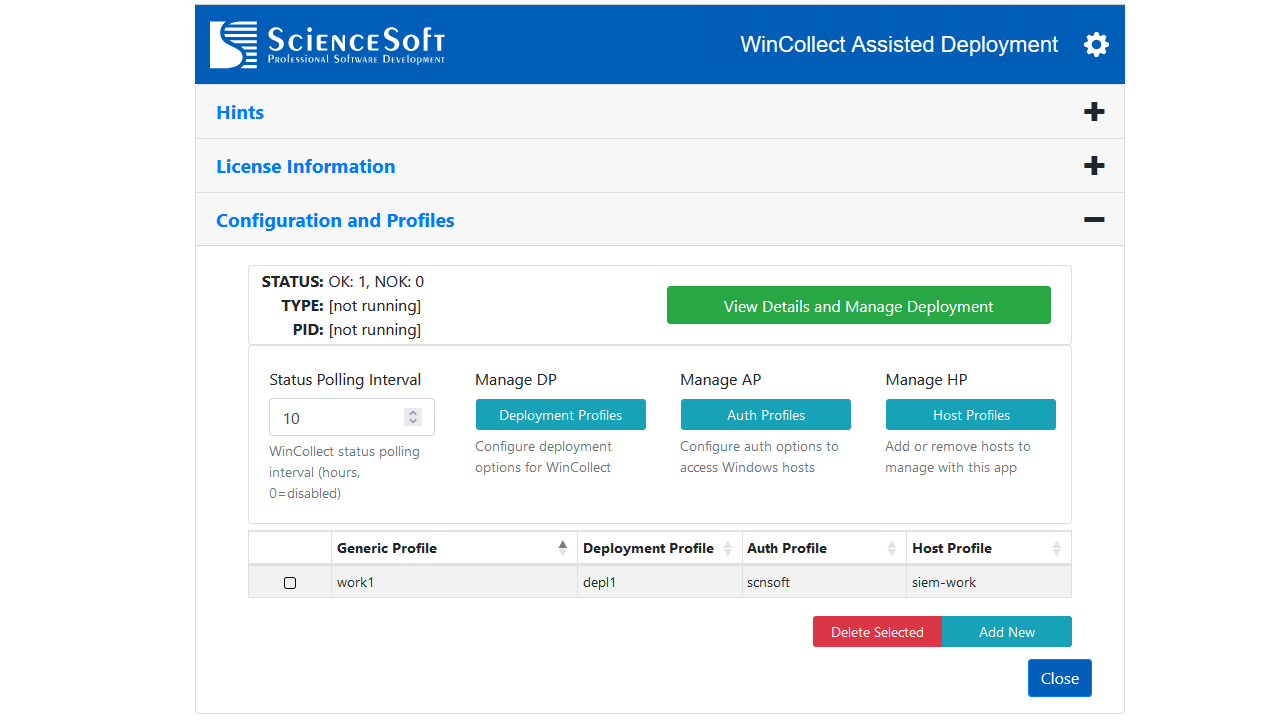Sort table by the Generic Profile arrow
This screenshot has height=720, width=1280.
pyautogui.click(x=564, y=547)
